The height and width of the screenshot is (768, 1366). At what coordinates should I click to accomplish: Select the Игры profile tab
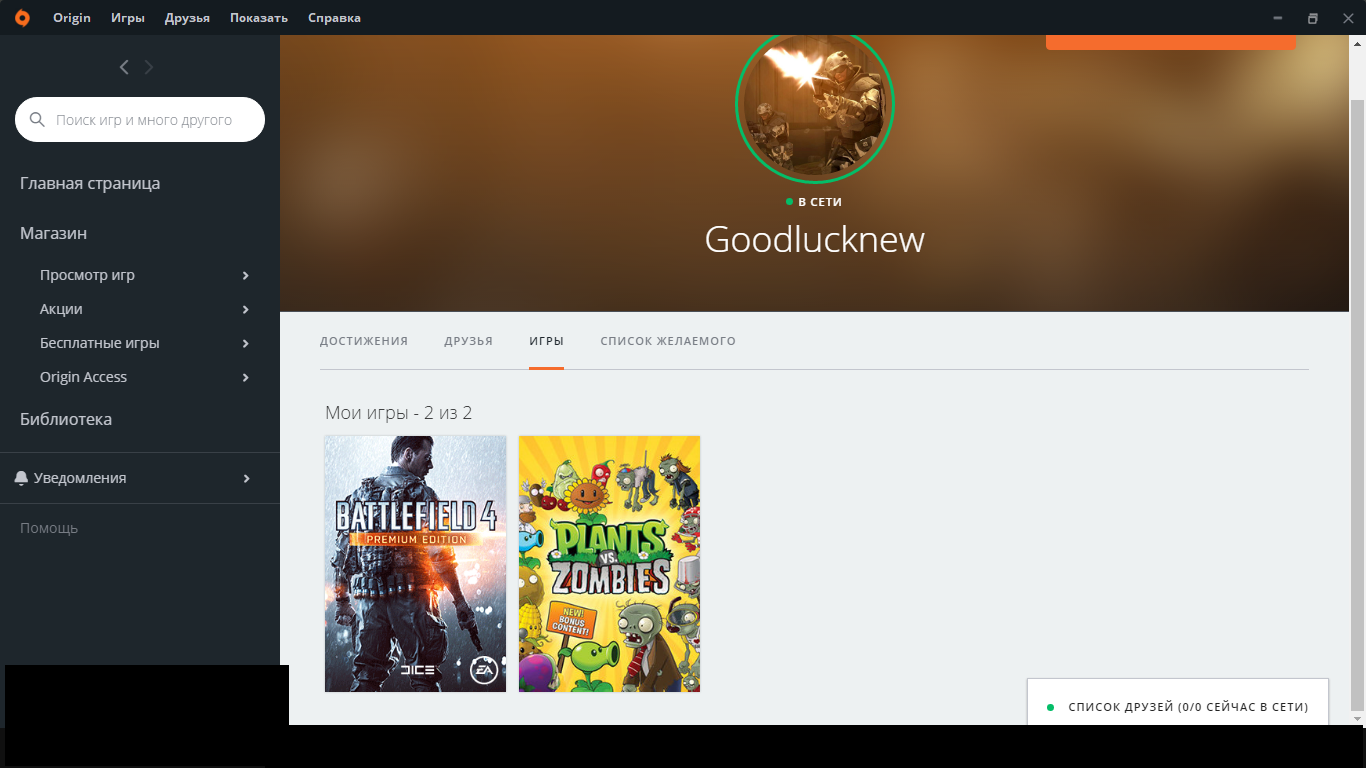(x=547, y=341)
